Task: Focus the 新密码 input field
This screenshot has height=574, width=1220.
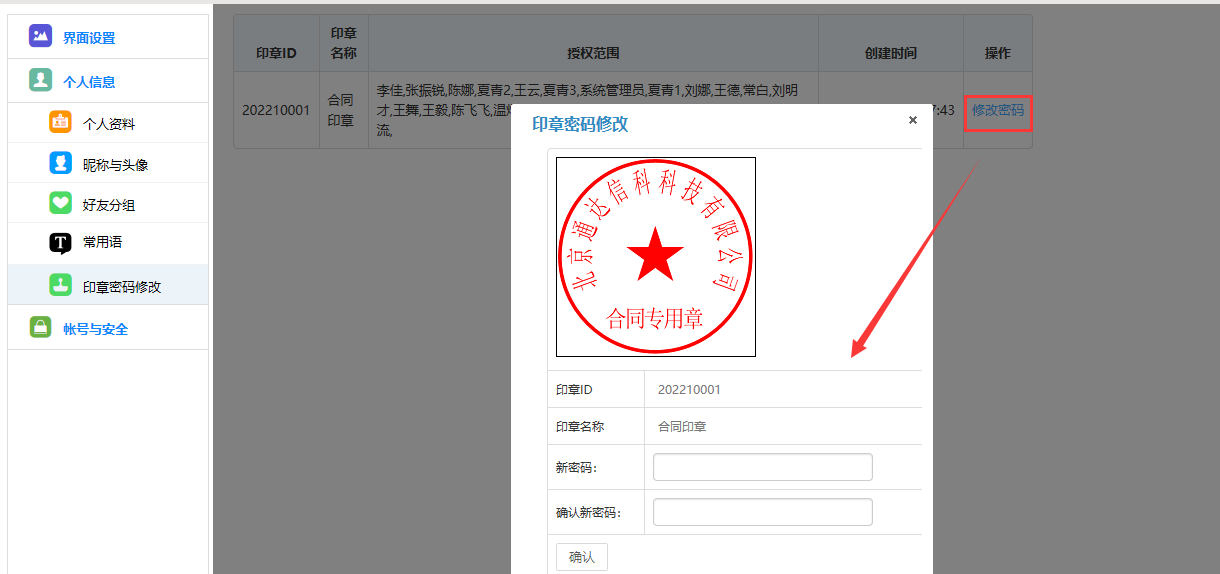Action: 762,467
